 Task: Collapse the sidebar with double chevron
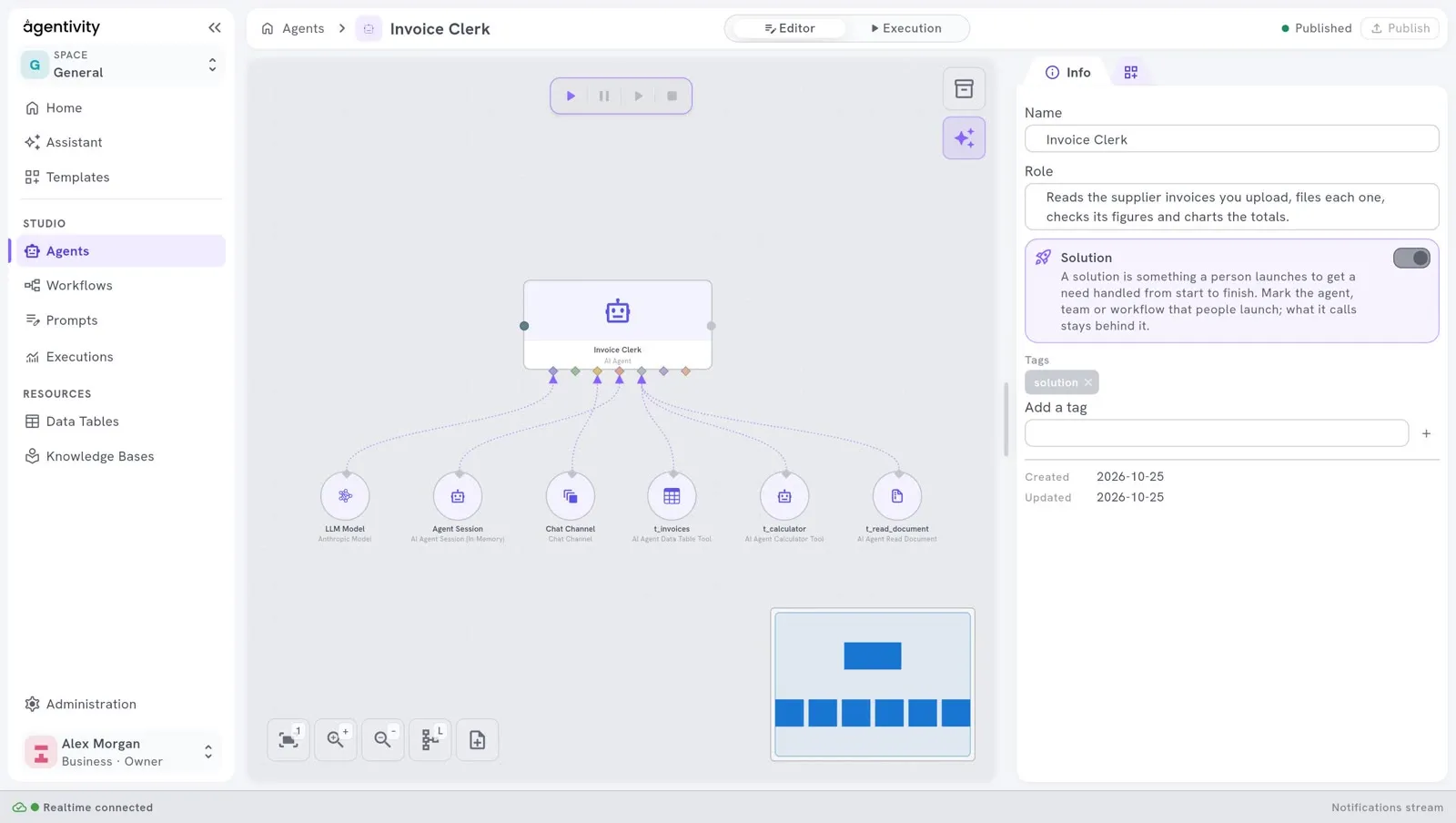coord(215,27)
